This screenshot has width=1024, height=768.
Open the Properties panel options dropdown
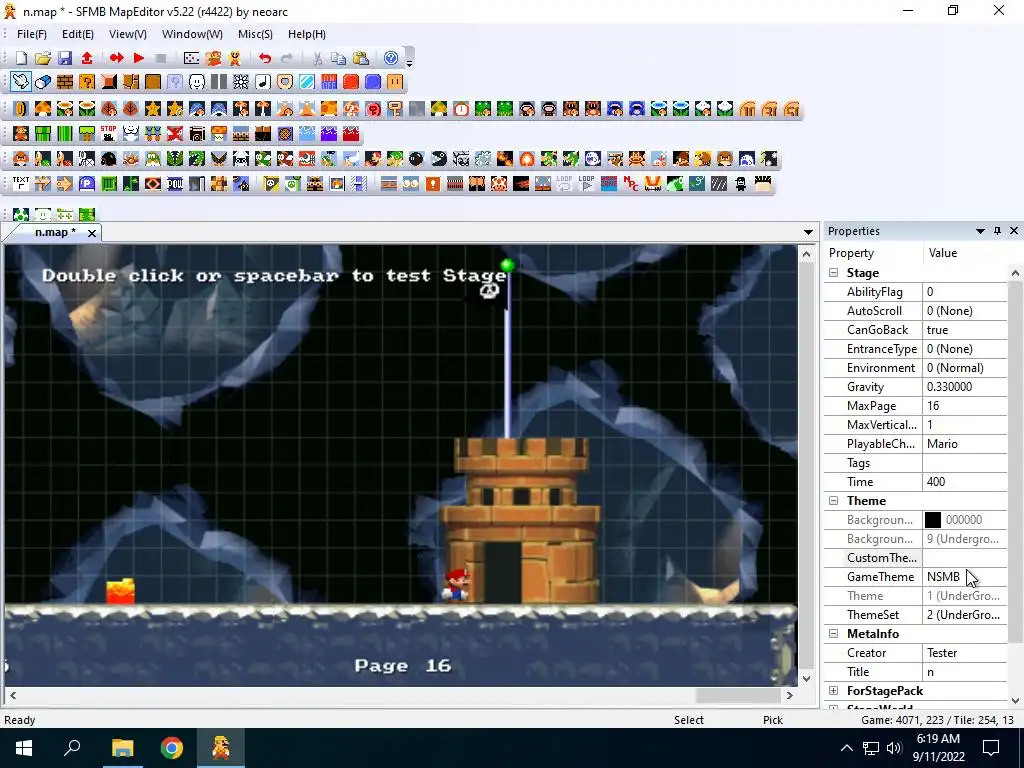click(980, 231)
